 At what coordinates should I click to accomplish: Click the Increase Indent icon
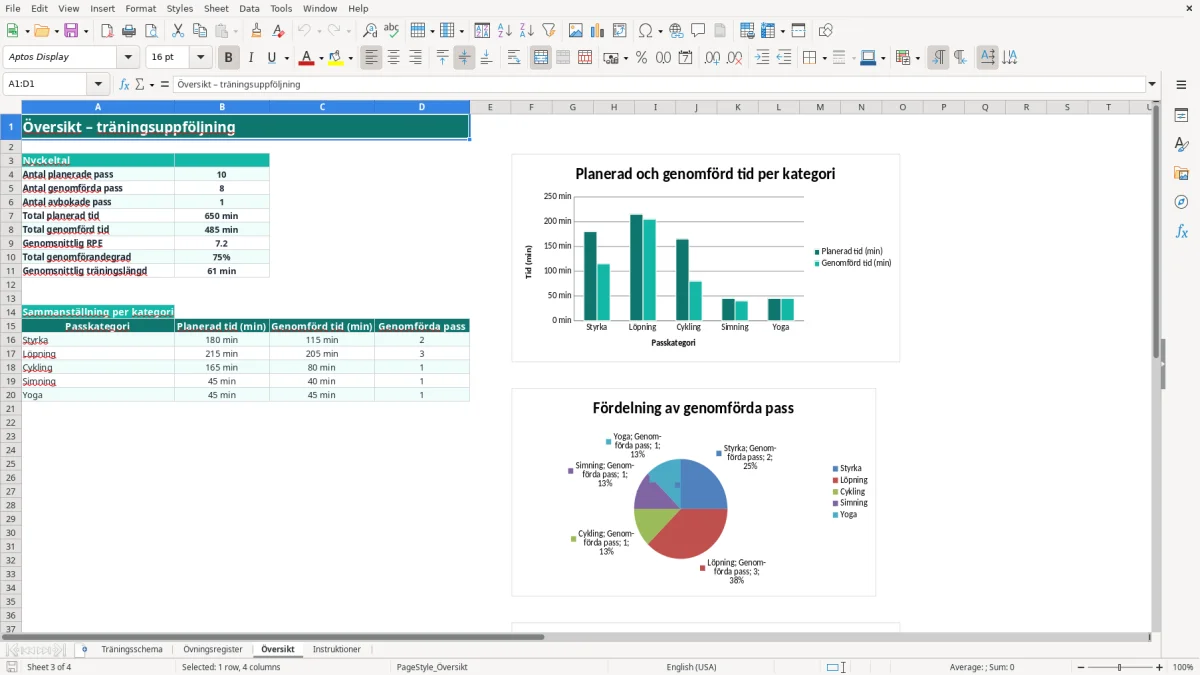[x=762, y=58]
